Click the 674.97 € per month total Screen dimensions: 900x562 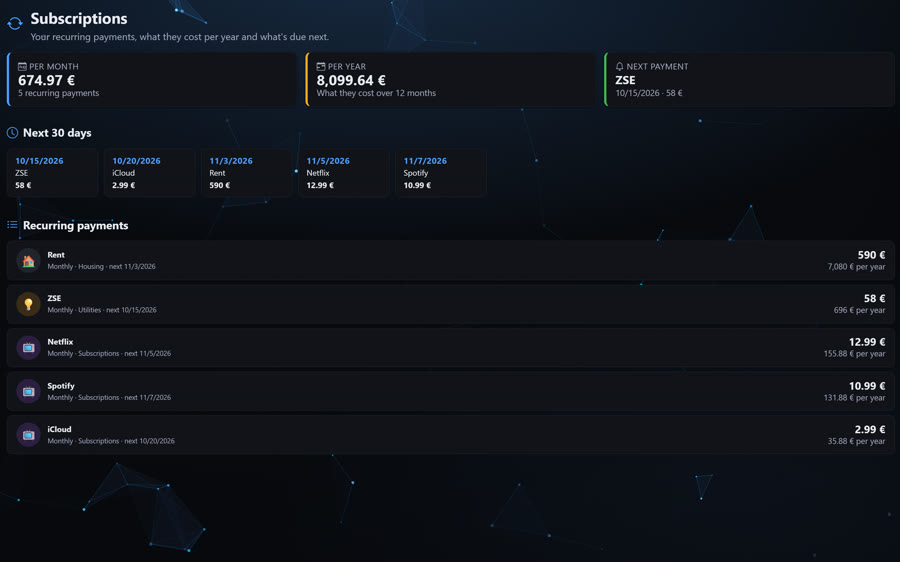click(46, 80)
